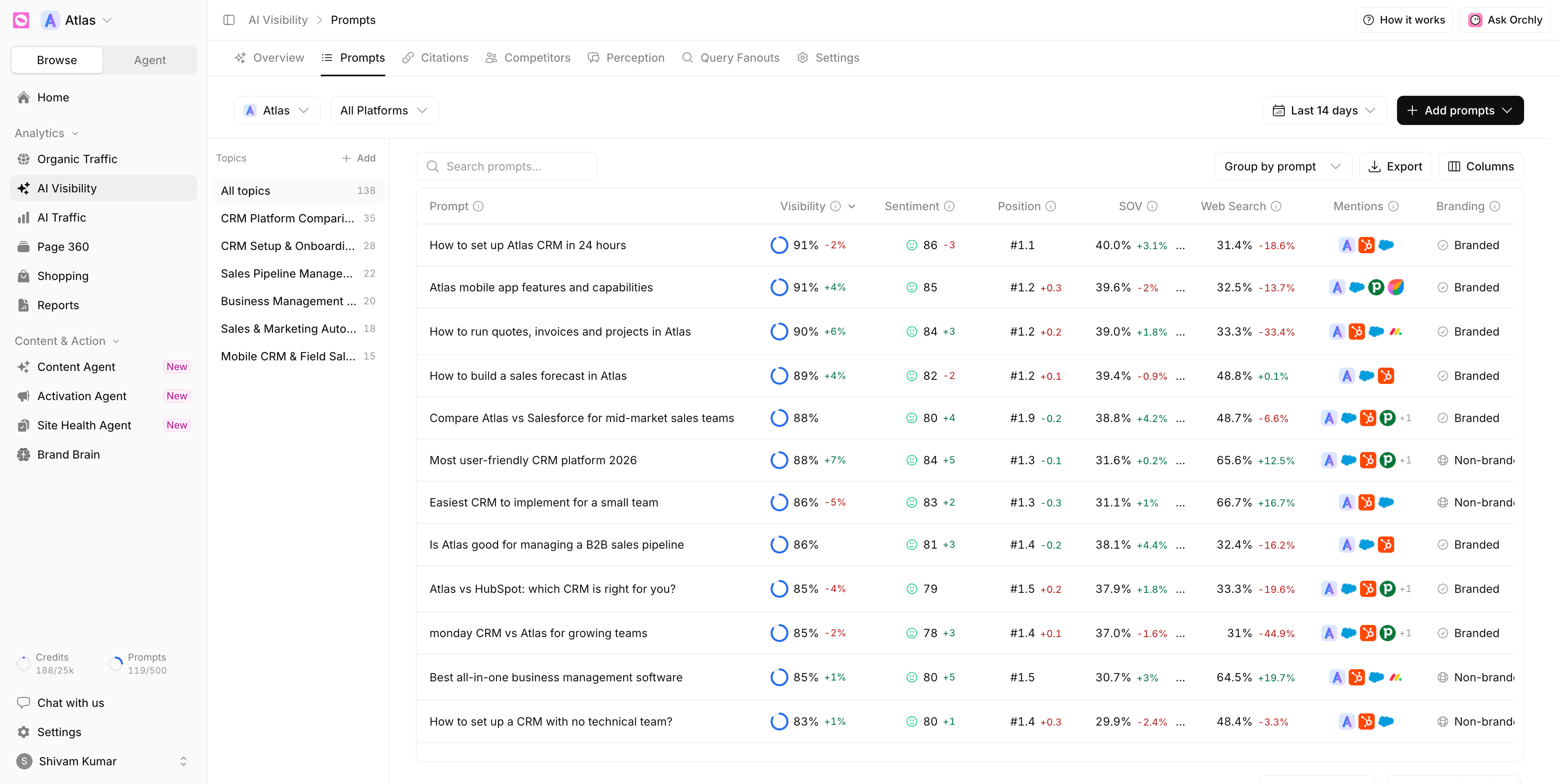
Task: Open Settings in the left sidebar
Action: tap(104, 732)
